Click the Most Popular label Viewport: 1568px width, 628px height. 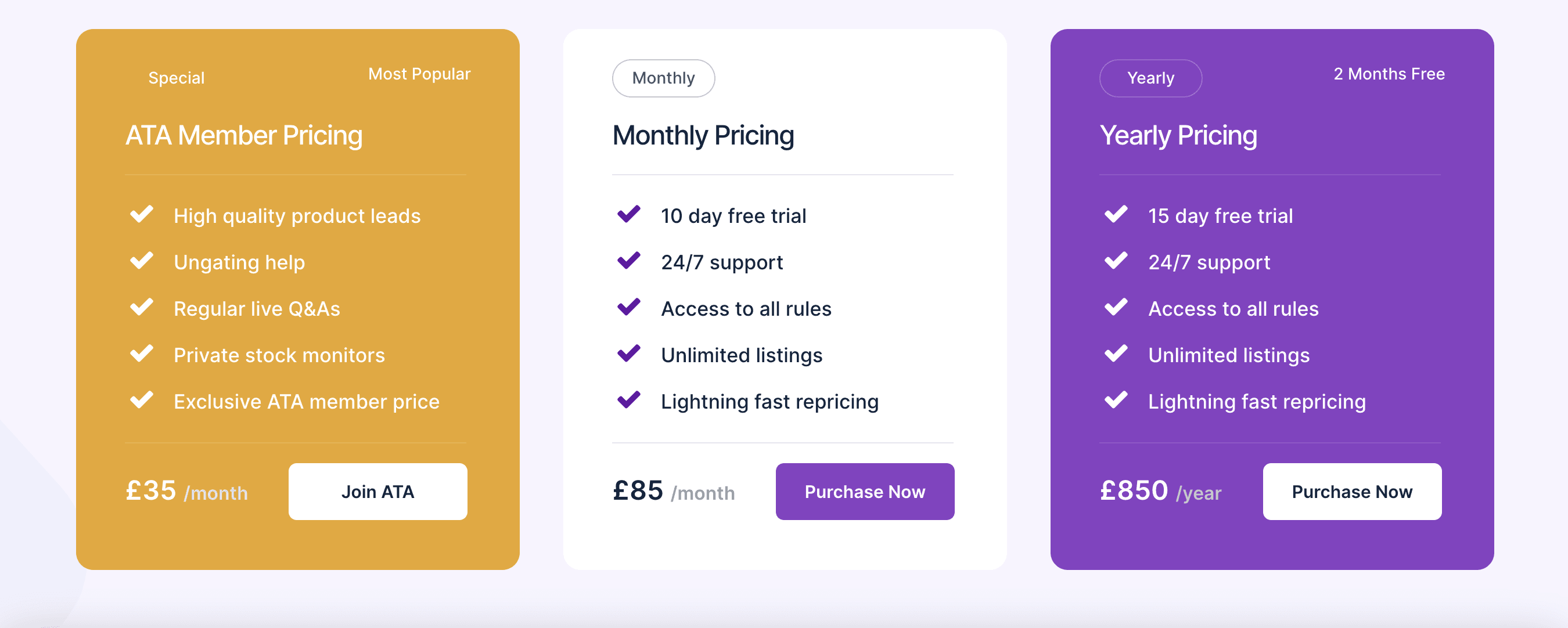pyautogui.click(x=419, y=74)
